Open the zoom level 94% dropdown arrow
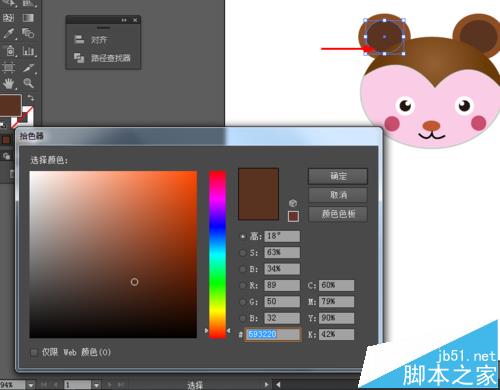The image size is (500, 390). (31, 385)
